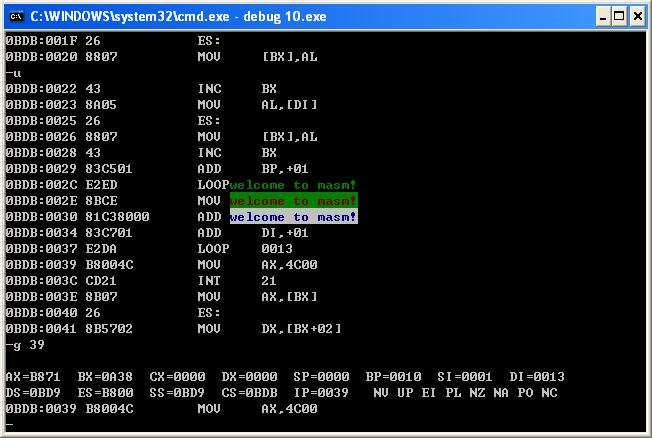The height and width of the screenshot is (438, 652).
Task: Click register value SI=0001
Action: [465, 377]
